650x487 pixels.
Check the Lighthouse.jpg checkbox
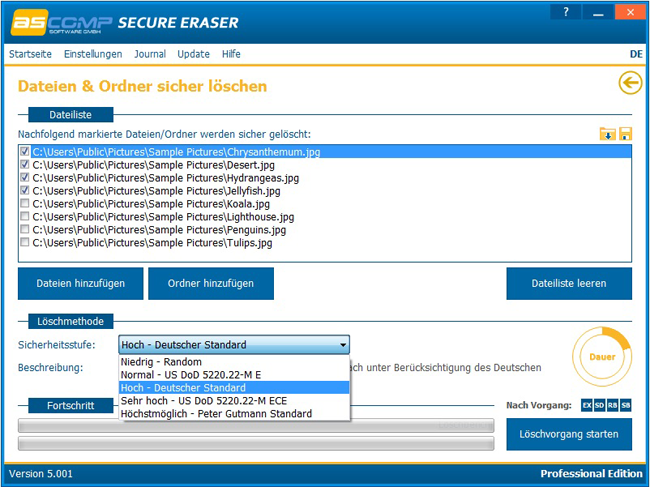25,216
